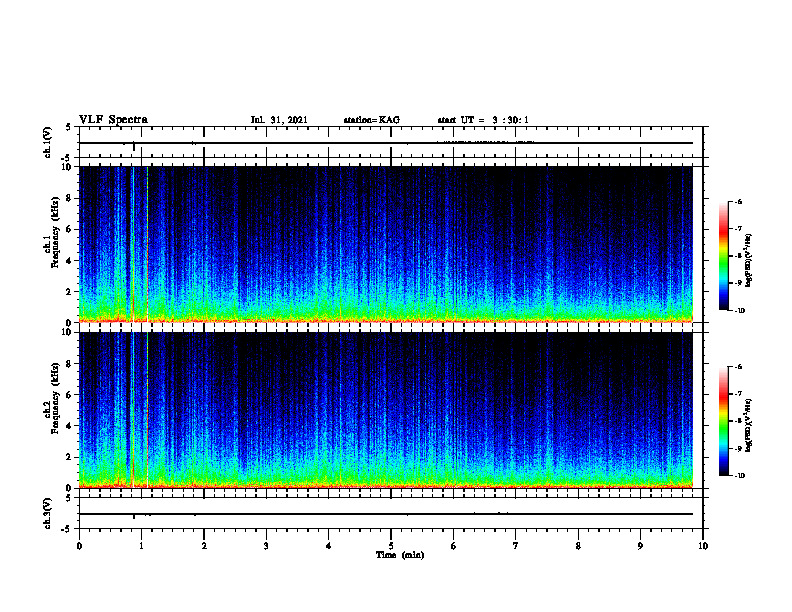Click the "-10" tick on ch.1 color bar
The image size is (792, 612).
tap(739, 310)
